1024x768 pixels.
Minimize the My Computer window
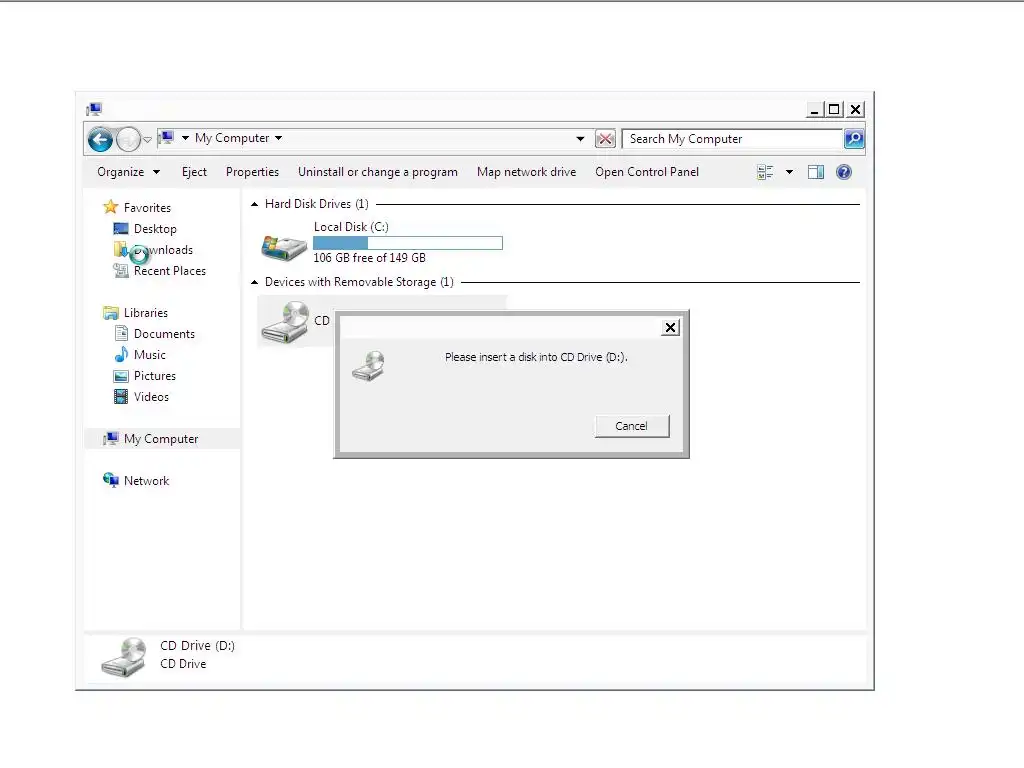pos(814,109)
